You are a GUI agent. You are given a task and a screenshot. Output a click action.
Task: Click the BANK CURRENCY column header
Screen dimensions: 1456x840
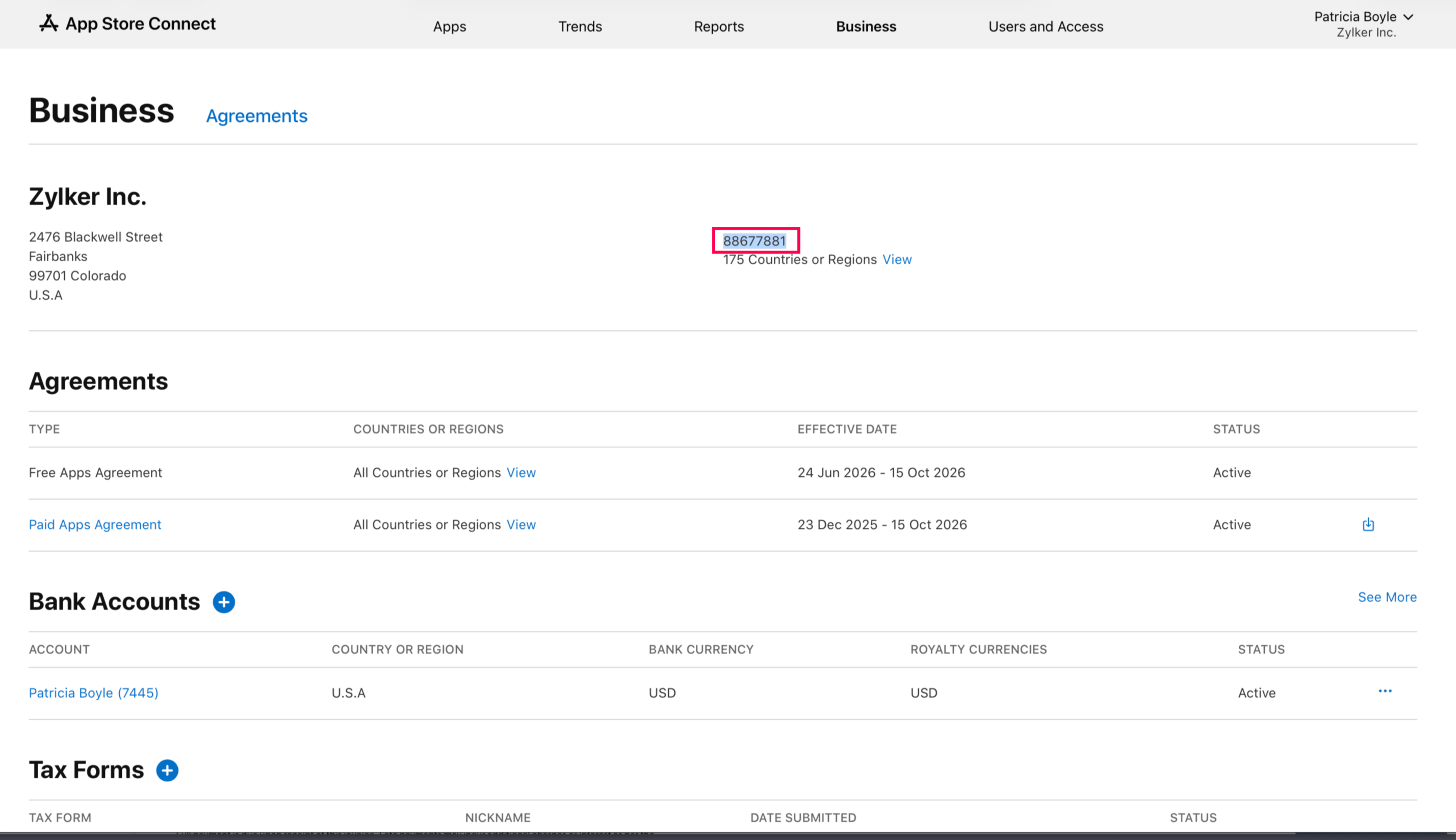[x=701, y=650]
